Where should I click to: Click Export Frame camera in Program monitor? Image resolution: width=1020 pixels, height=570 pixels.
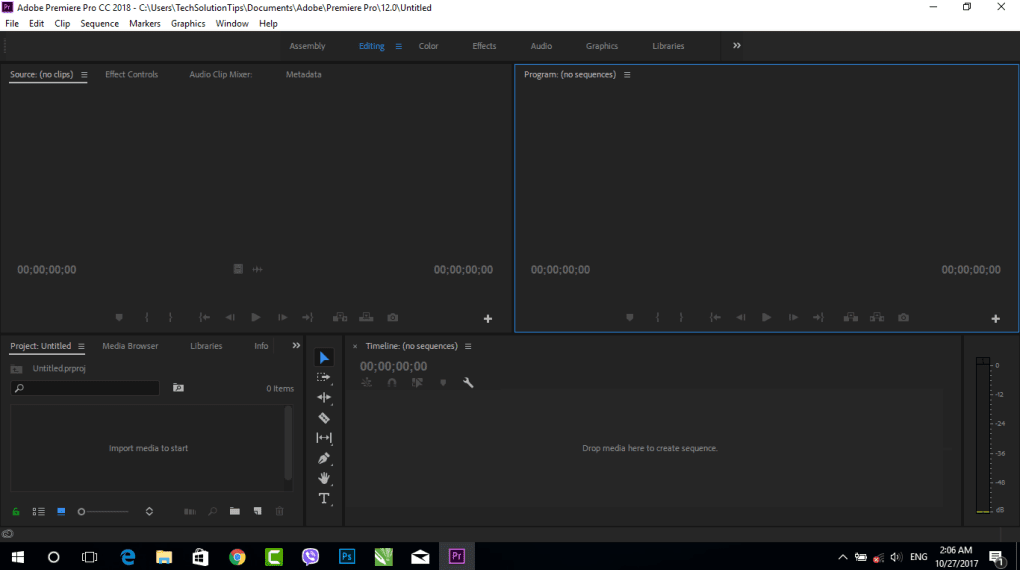tap(904, 318)
